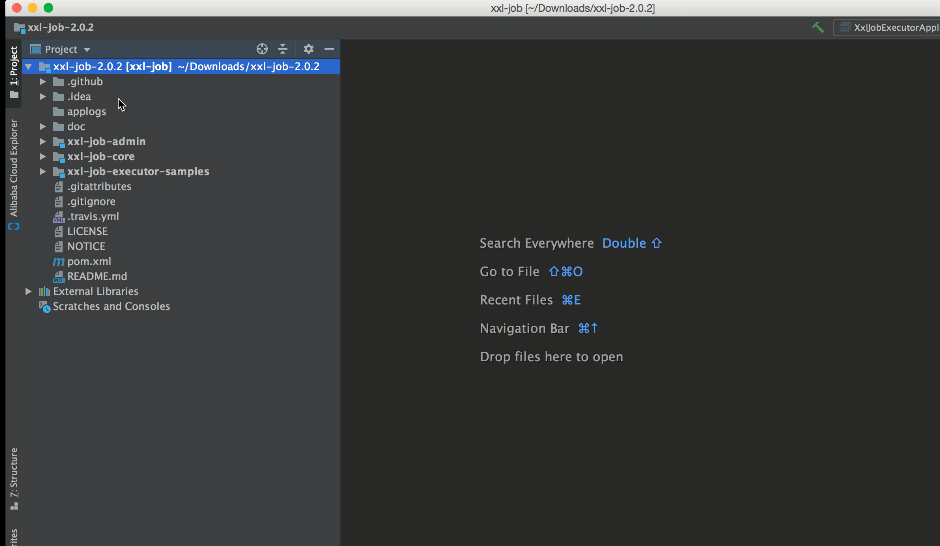Hide the Project panel with minus icon
The image size is (940, 546).
pyautogui.click(x=329, y=49)
